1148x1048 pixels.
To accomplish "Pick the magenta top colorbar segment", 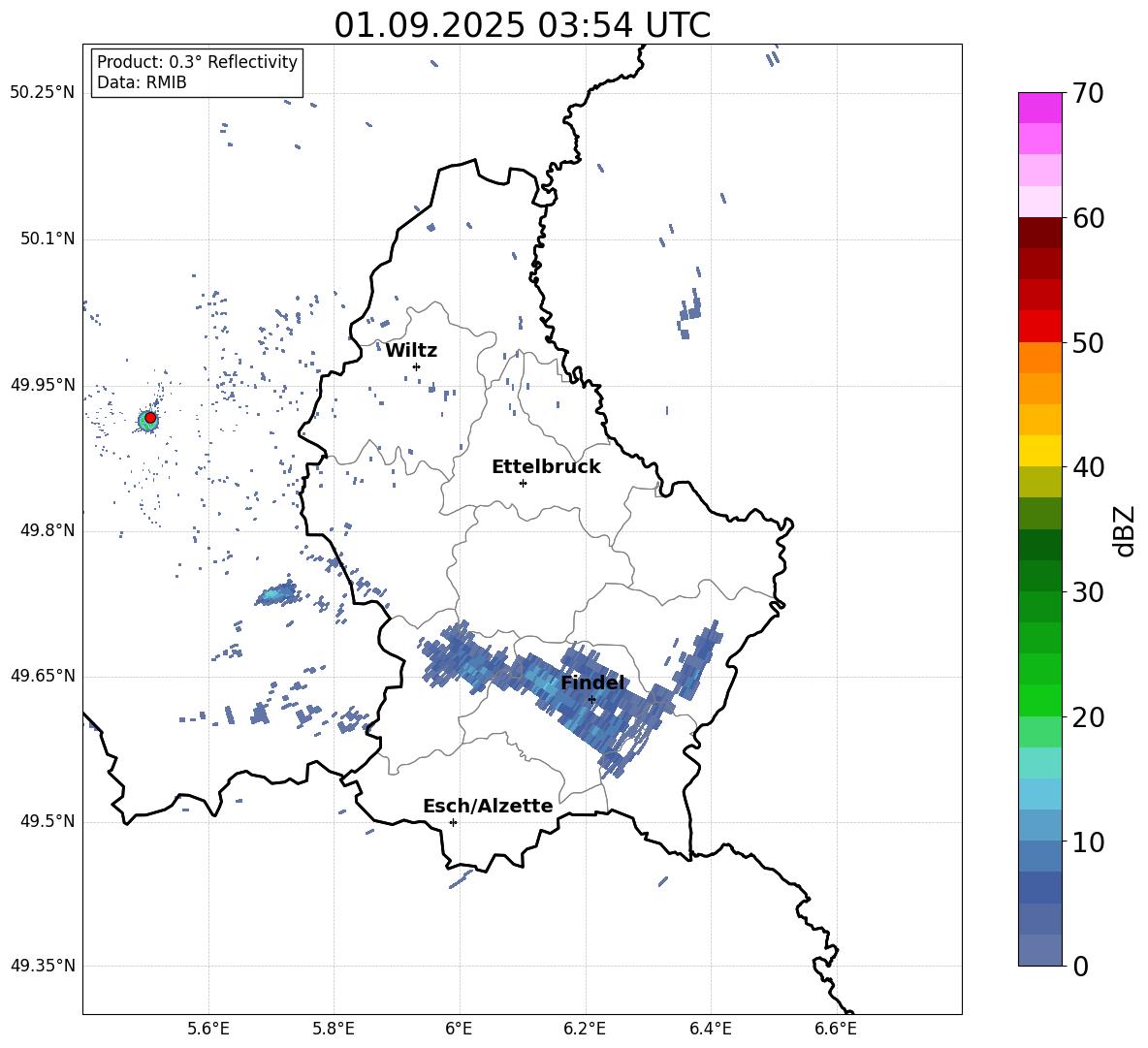I will pos(1040,108).
